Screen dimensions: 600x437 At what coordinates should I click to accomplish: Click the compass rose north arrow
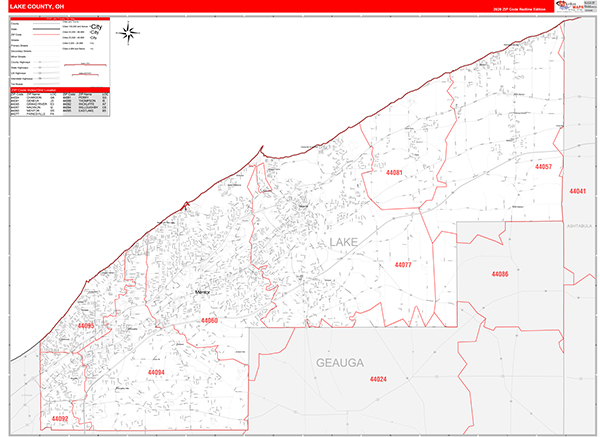128,33
